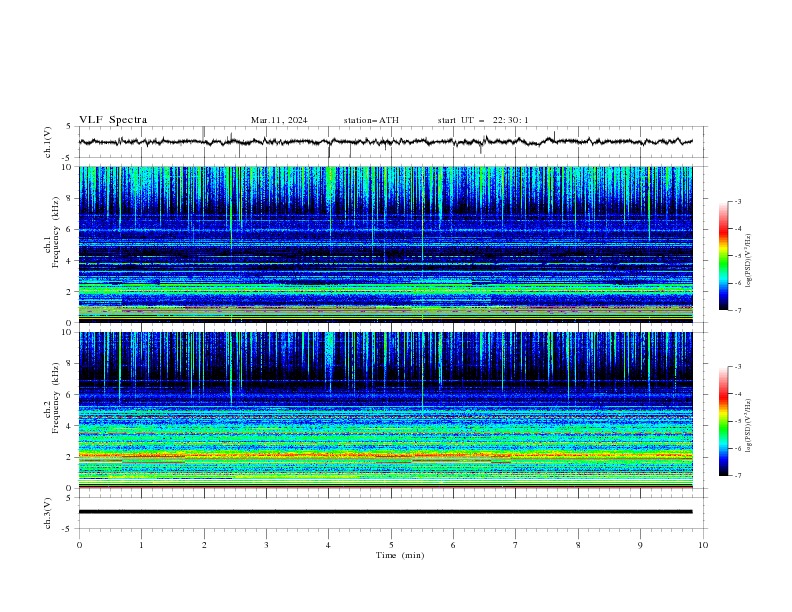Click the "-7" label on ch.2 color bar
This screenshot has height=612, width=792.
pos(737,475)
